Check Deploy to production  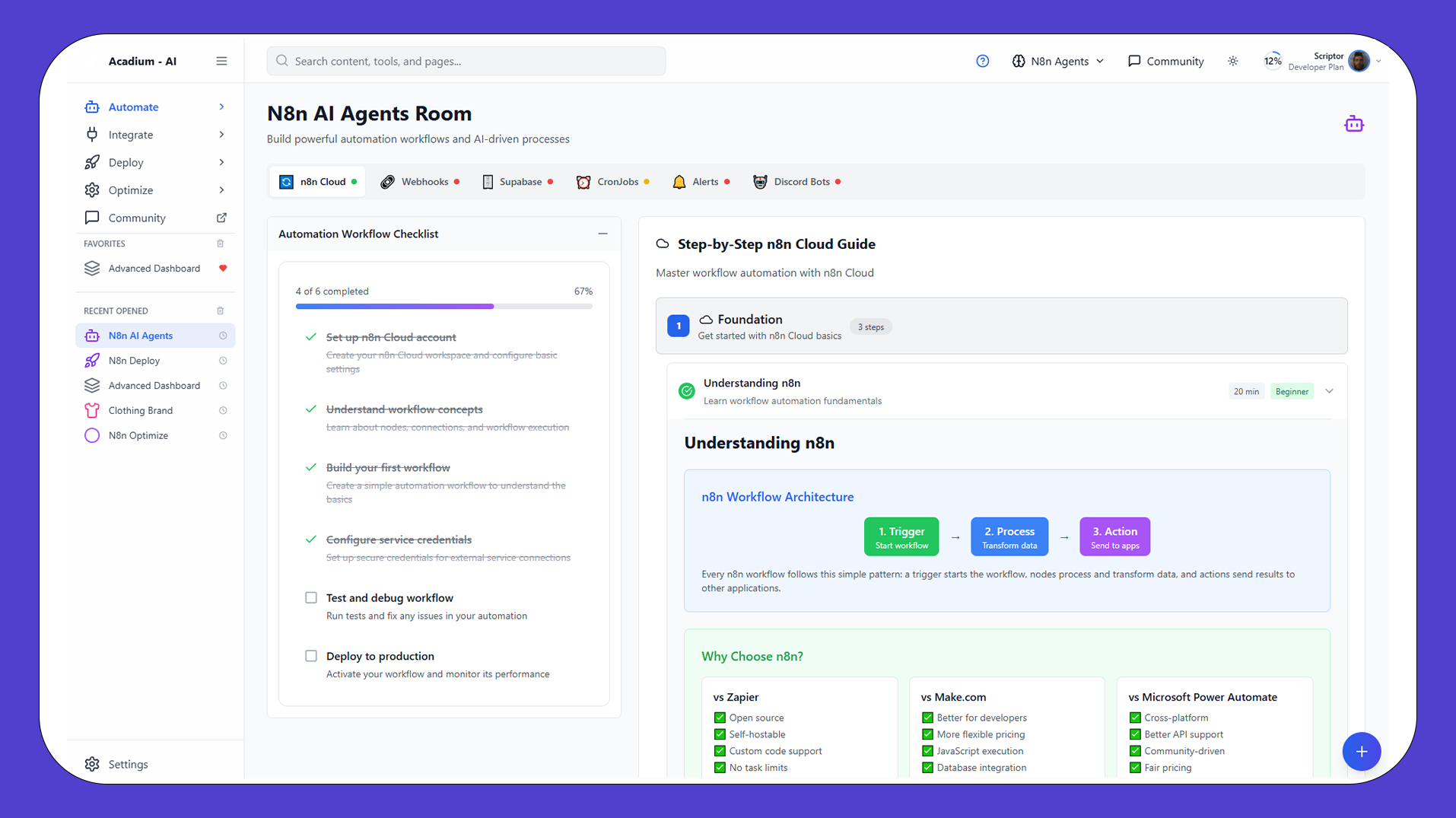[311, 656]
